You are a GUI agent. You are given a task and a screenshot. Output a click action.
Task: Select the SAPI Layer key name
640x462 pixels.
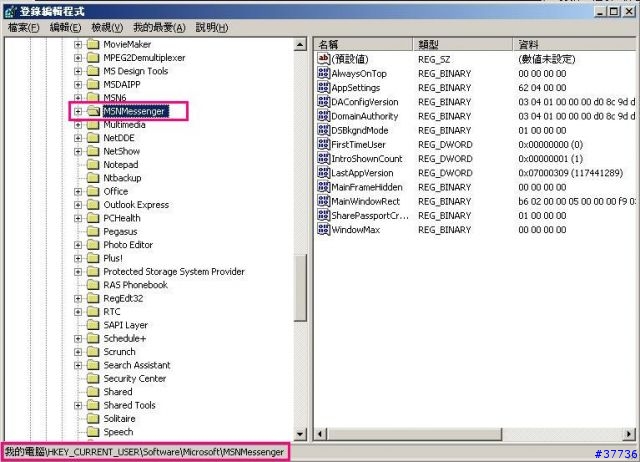125,325
